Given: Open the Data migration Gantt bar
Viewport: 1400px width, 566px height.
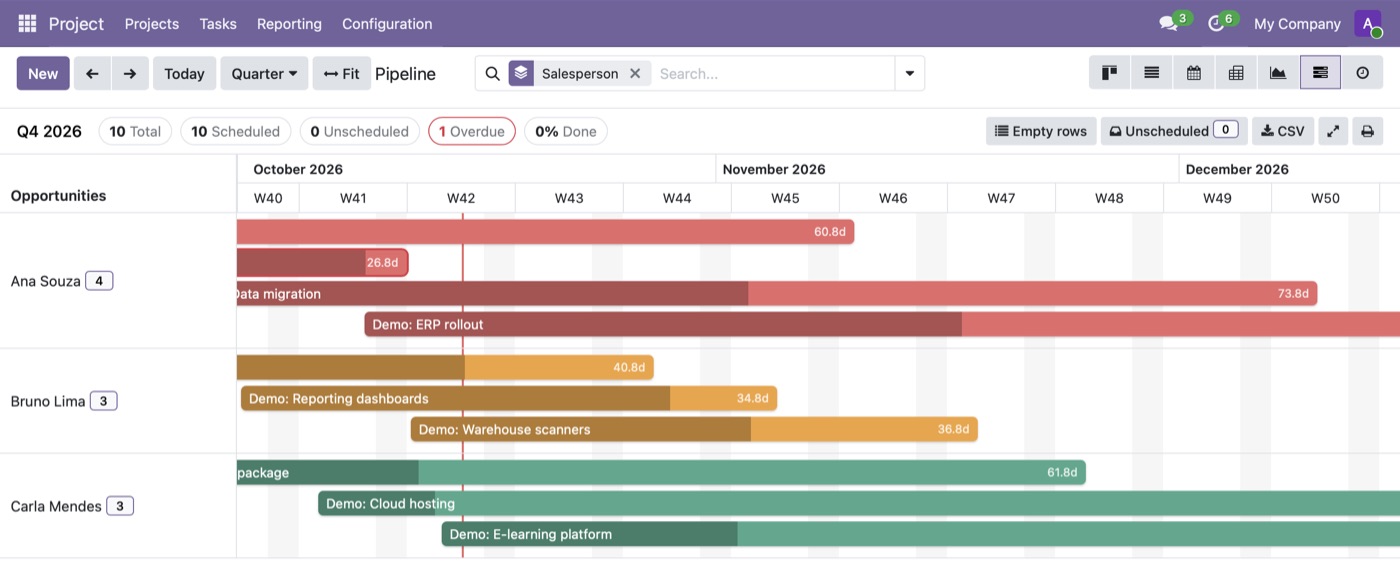Looking at the screenshot, I should (x=776, y=293).
